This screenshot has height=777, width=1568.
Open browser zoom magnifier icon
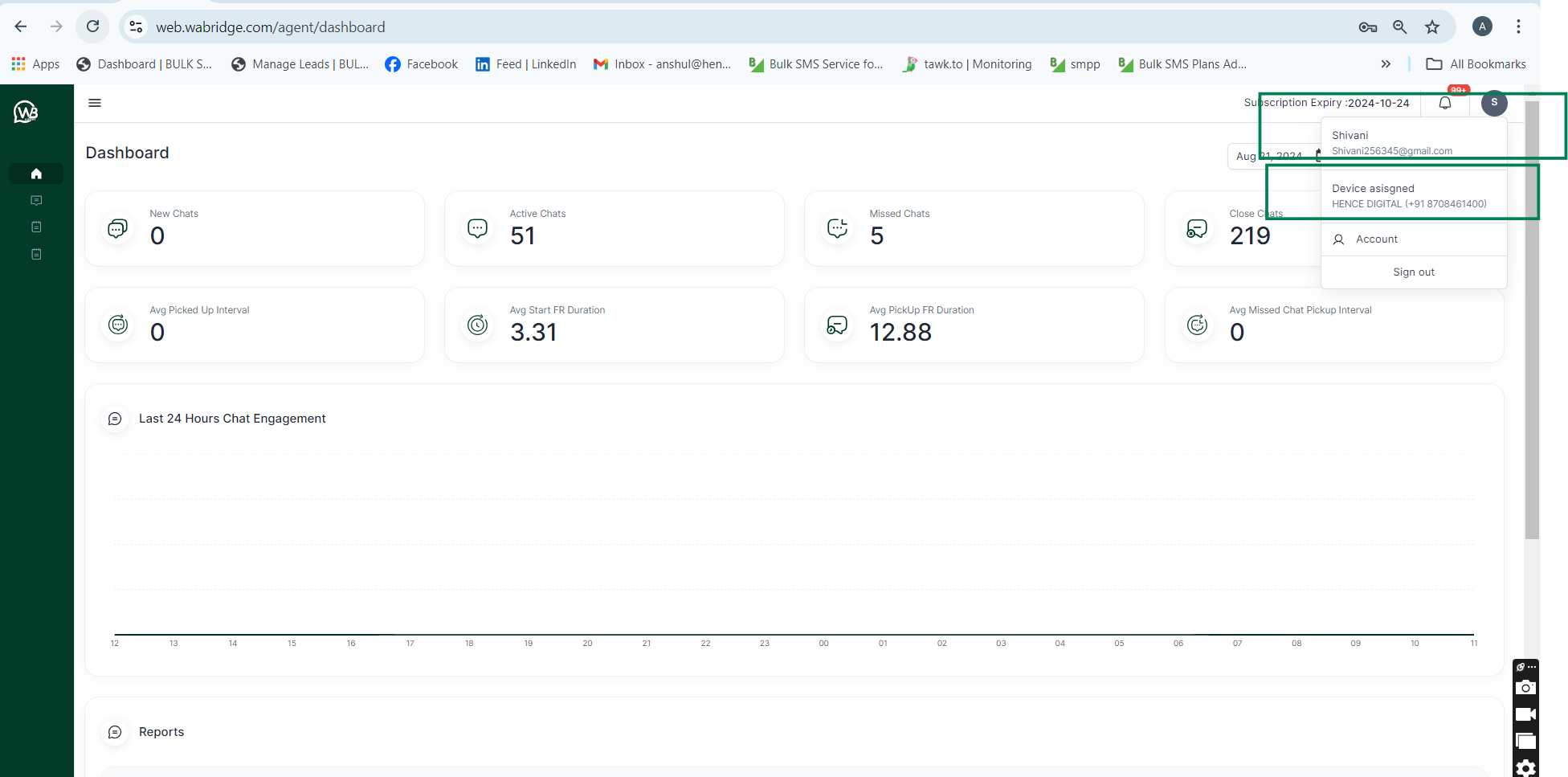tap(1400, 27)
